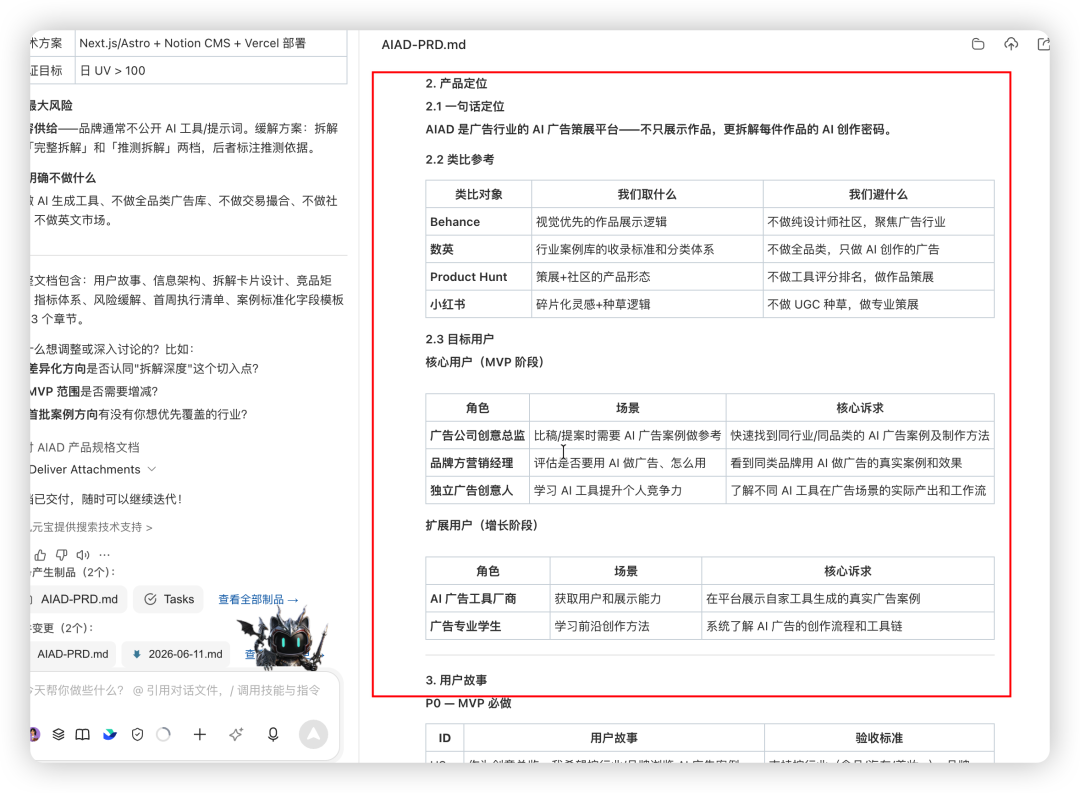The width and height of the screenshot is (1080, 793).
Task: Click the 查看全部制品 link
Action: 258,599
